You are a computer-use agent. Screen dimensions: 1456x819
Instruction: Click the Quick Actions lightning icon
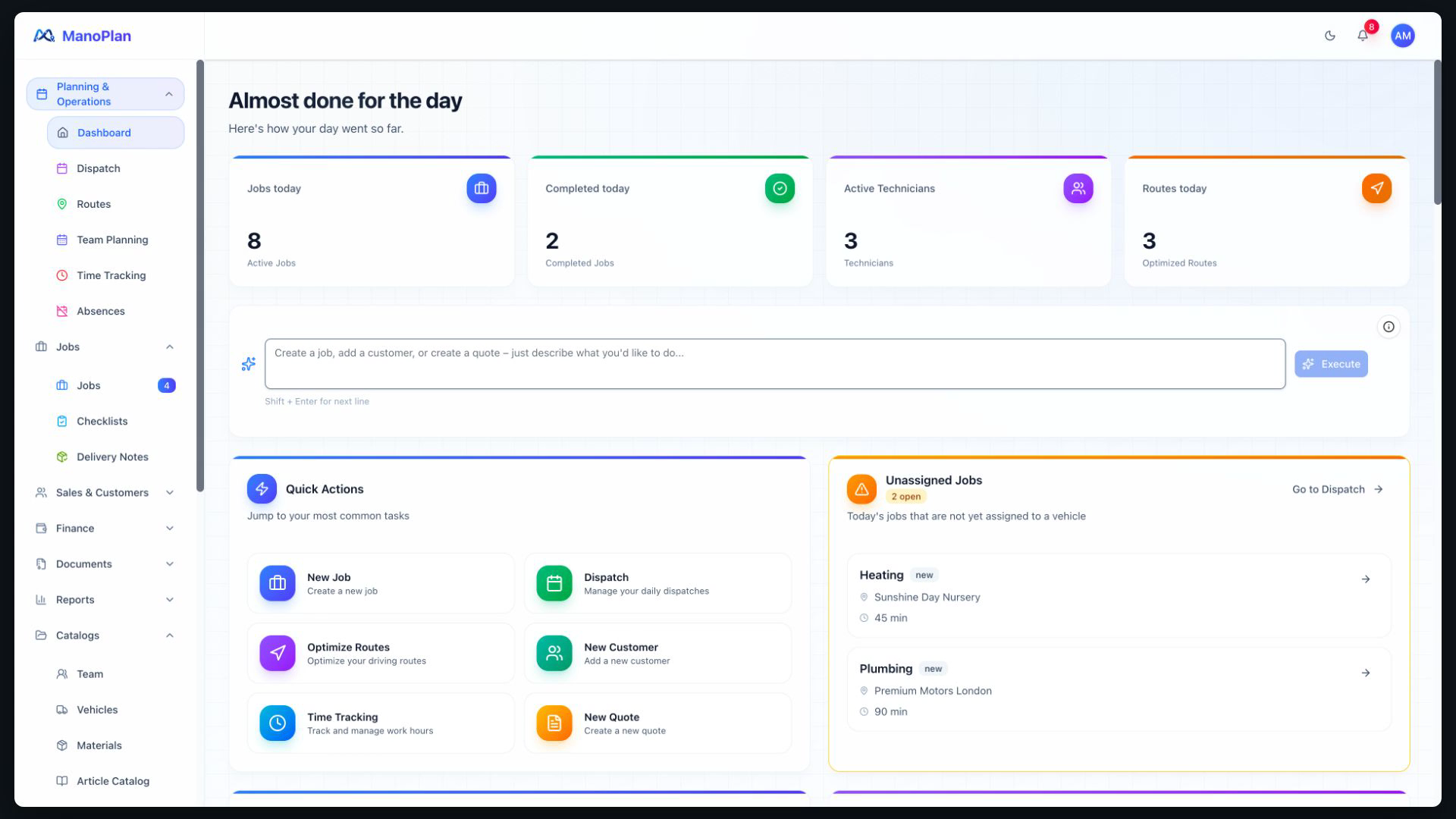click(262, 489)
